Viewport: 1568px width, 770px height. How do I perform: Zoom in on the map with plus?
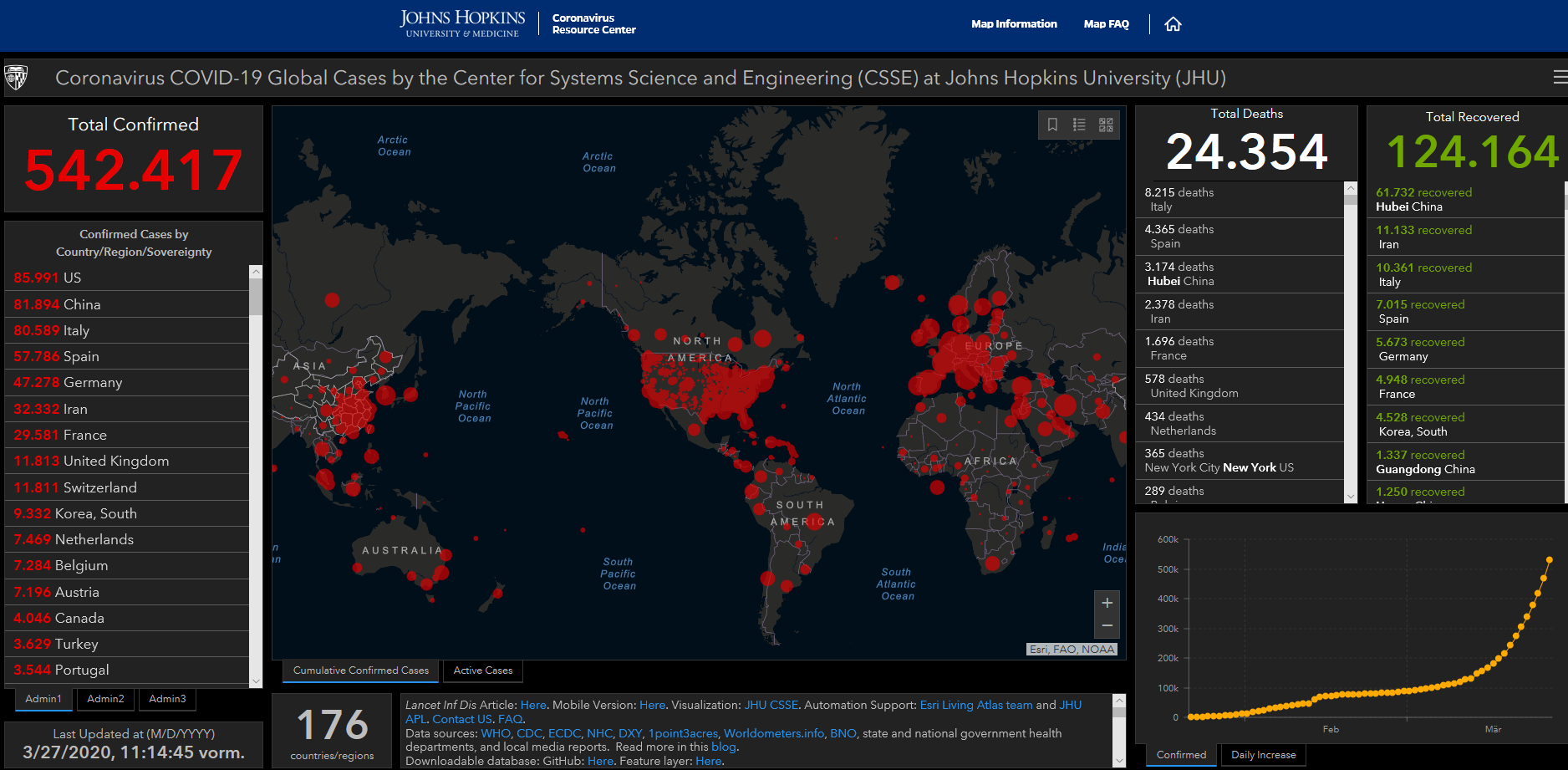[1107, 603]
